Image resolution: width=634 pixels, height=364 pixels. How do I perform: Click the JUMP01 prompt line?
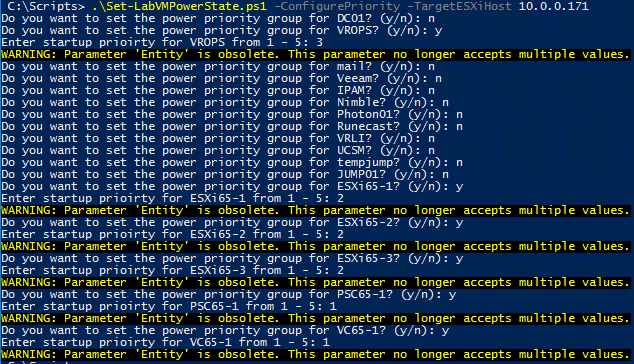pyautogui.click(x=225, y=174)
